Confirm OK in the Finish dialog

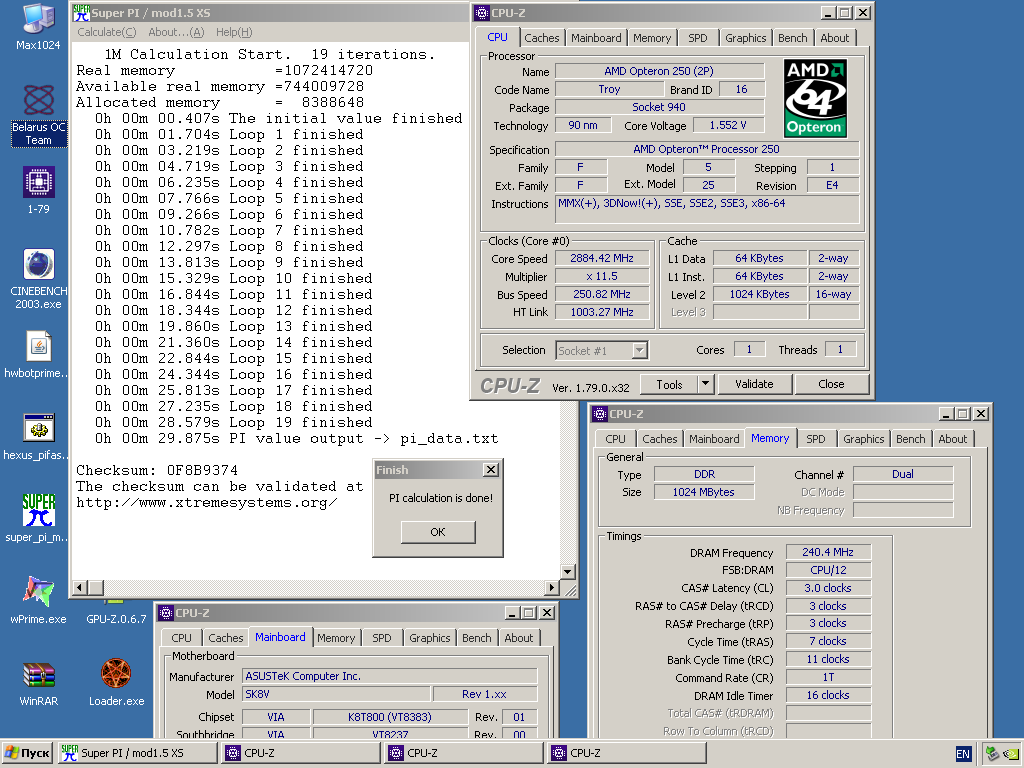(x=438, y=532)
